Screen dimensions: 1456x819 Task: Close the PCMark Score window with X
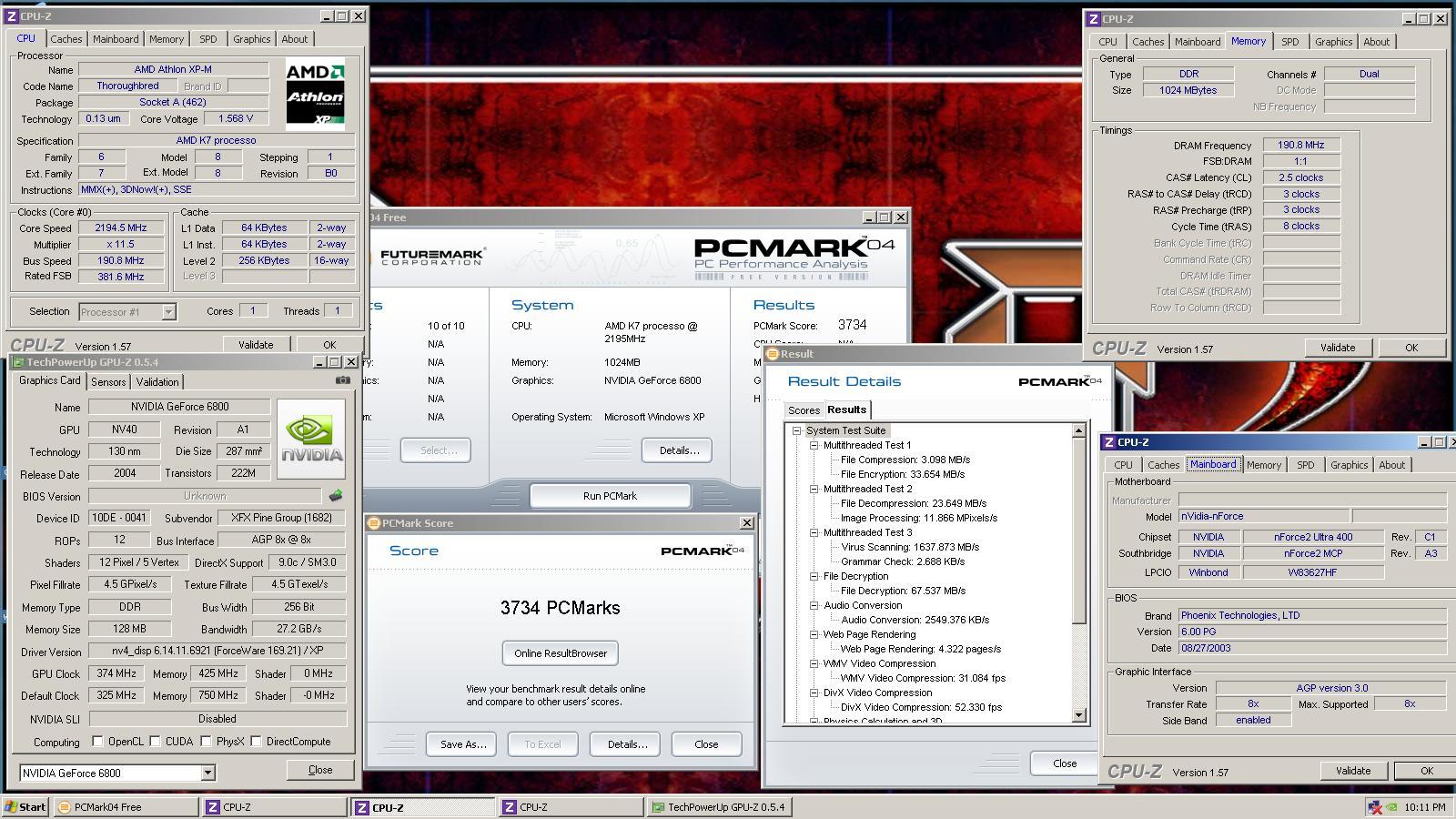[x=747, y=523]
